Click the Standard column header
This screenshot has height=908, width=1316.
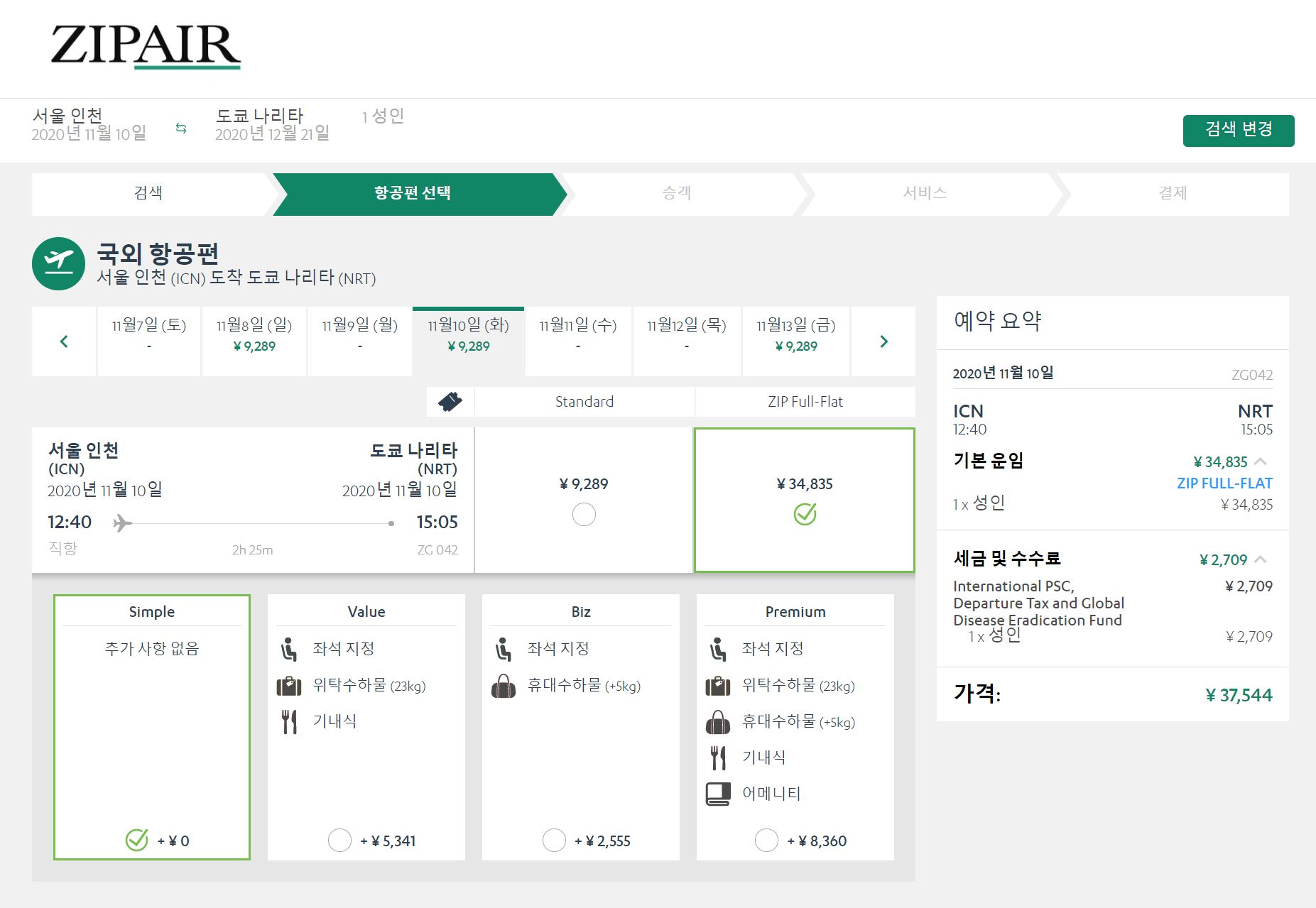(x=584, y=402)
